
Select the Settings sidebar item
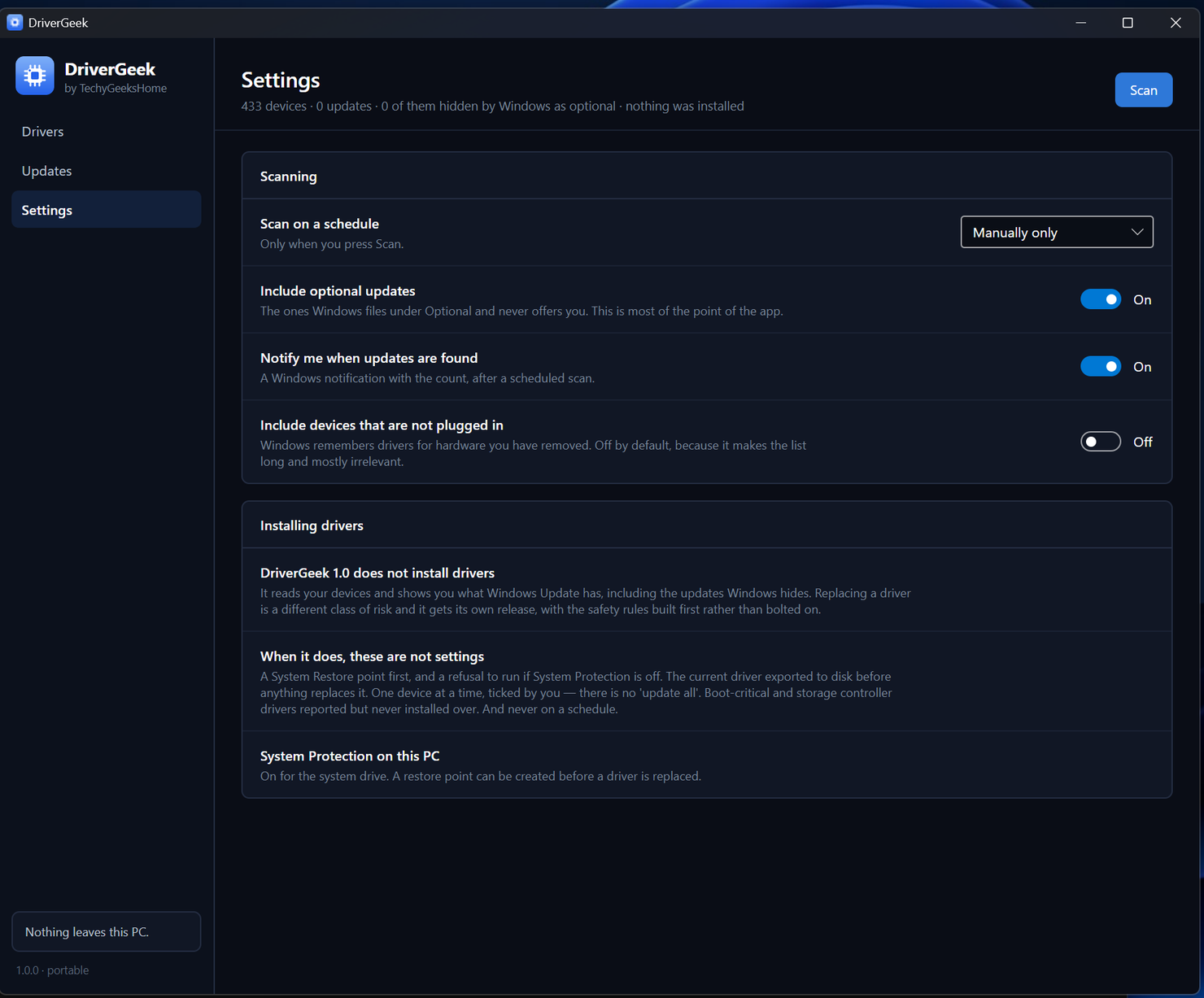coord(106,210)
